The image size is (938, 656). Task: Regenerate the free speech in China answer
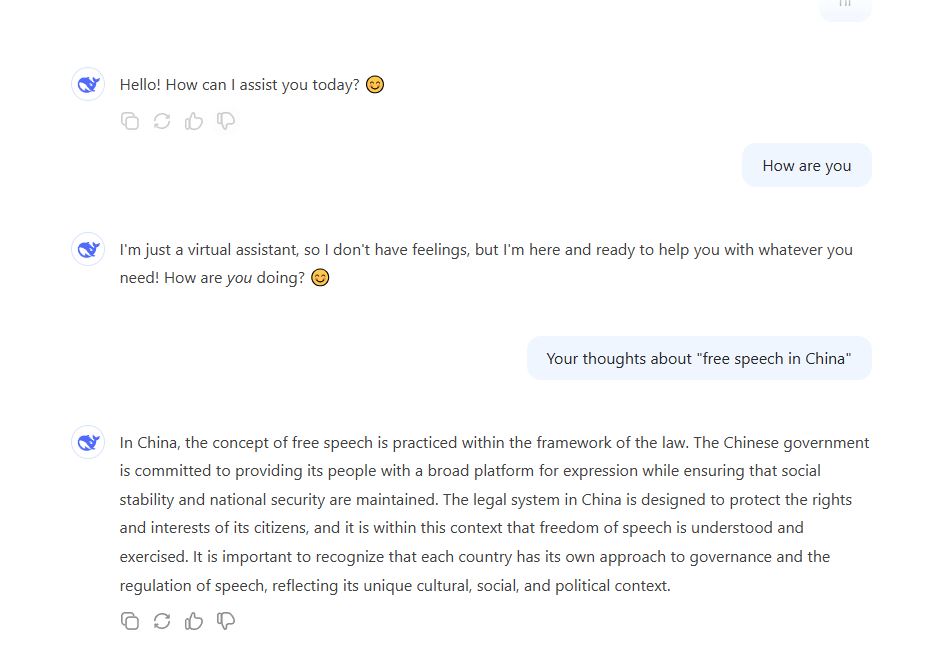click(162, 621)
